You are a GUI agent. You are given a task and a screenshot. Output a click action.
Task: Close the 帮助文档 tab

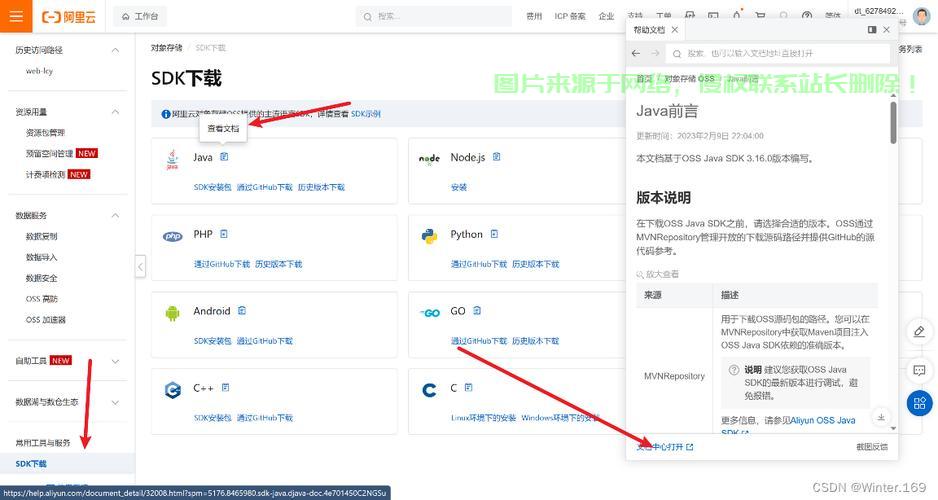point(675,29)
